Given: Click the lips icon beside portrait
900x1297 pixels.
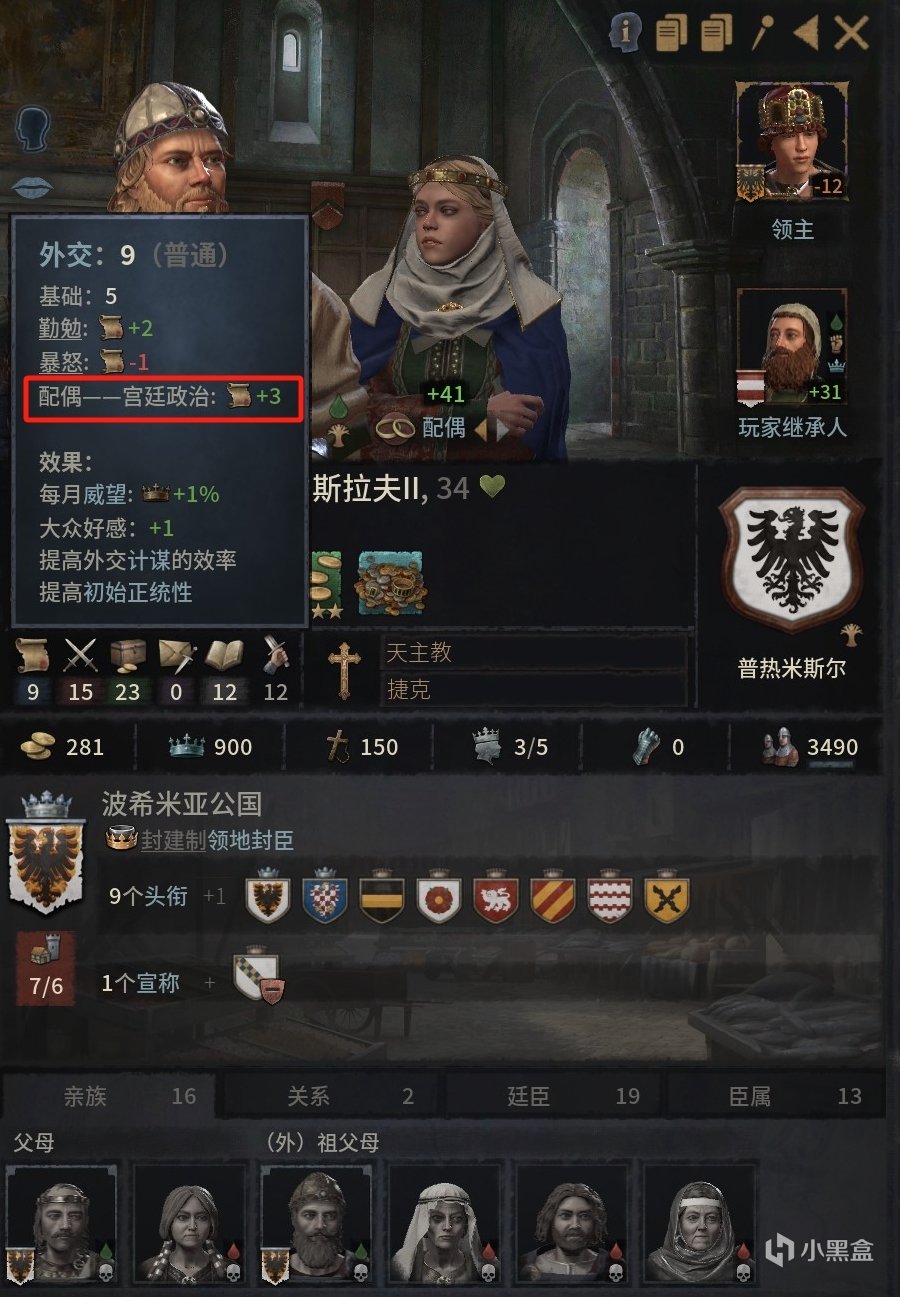Looking at the screenshot, I should [x=32, y=187].
